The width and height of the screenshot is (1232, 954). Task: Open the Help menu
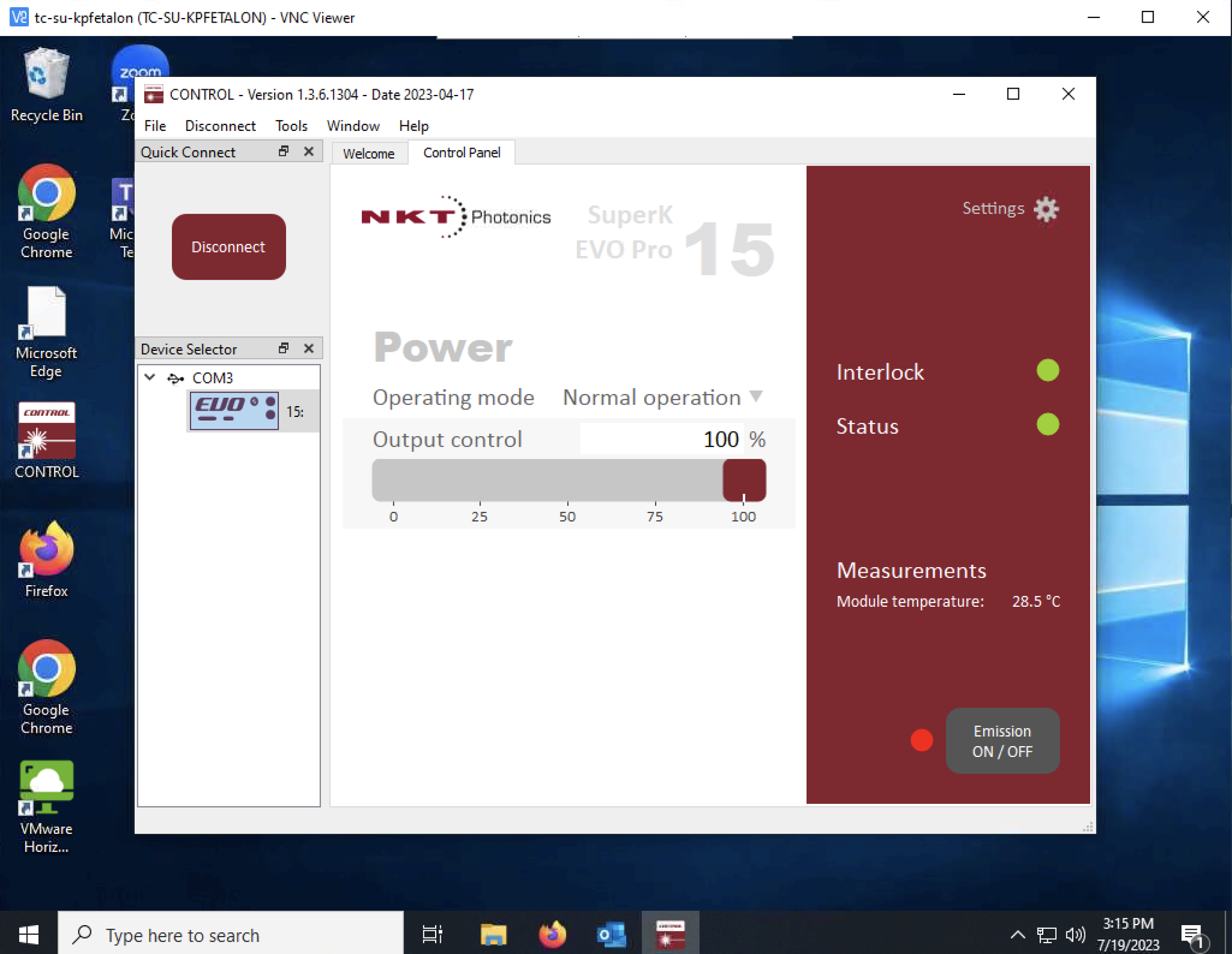coord(413,126)
